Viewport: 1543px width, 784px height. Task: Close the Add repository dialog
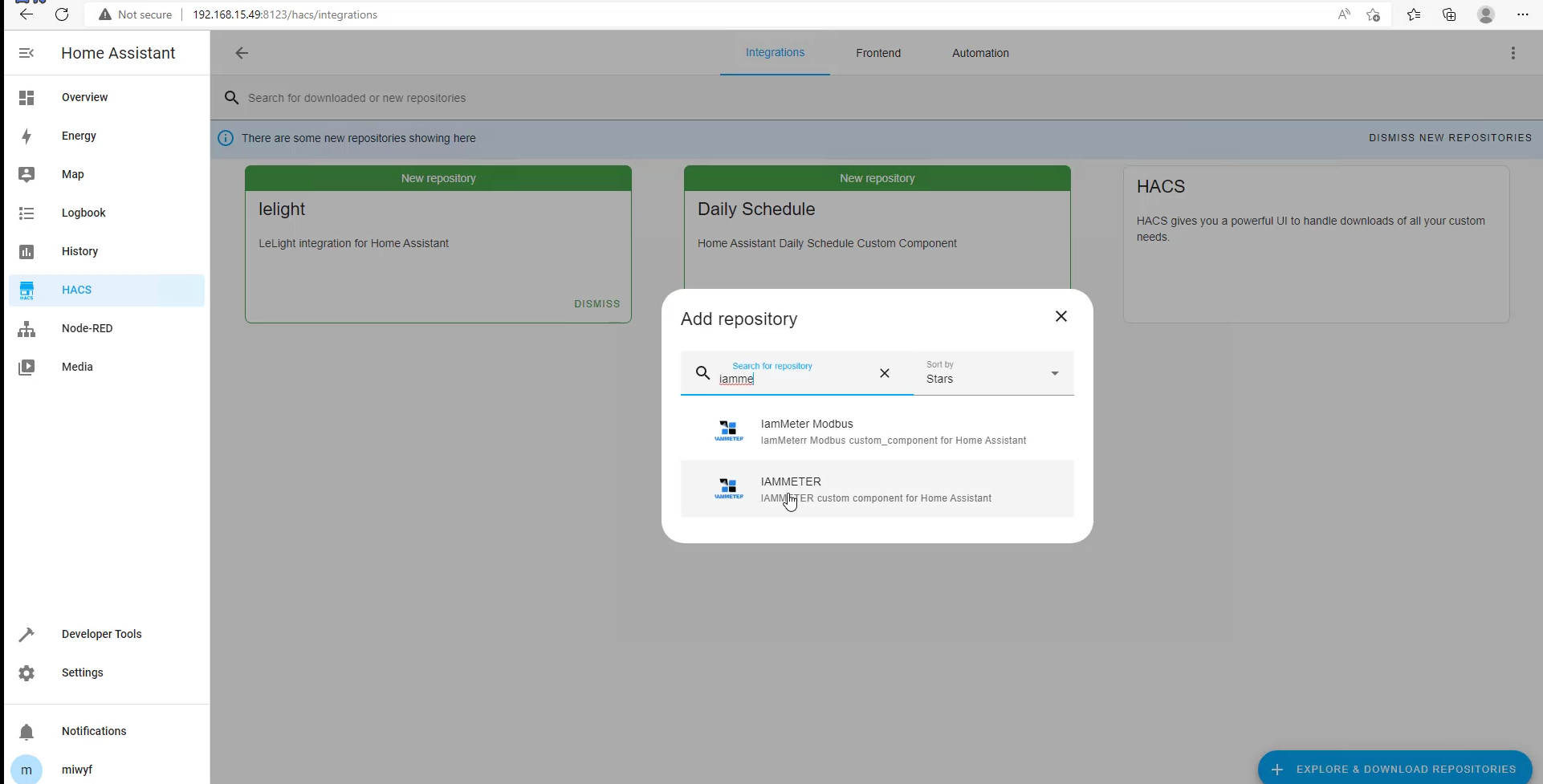(x=1061, y=316)
